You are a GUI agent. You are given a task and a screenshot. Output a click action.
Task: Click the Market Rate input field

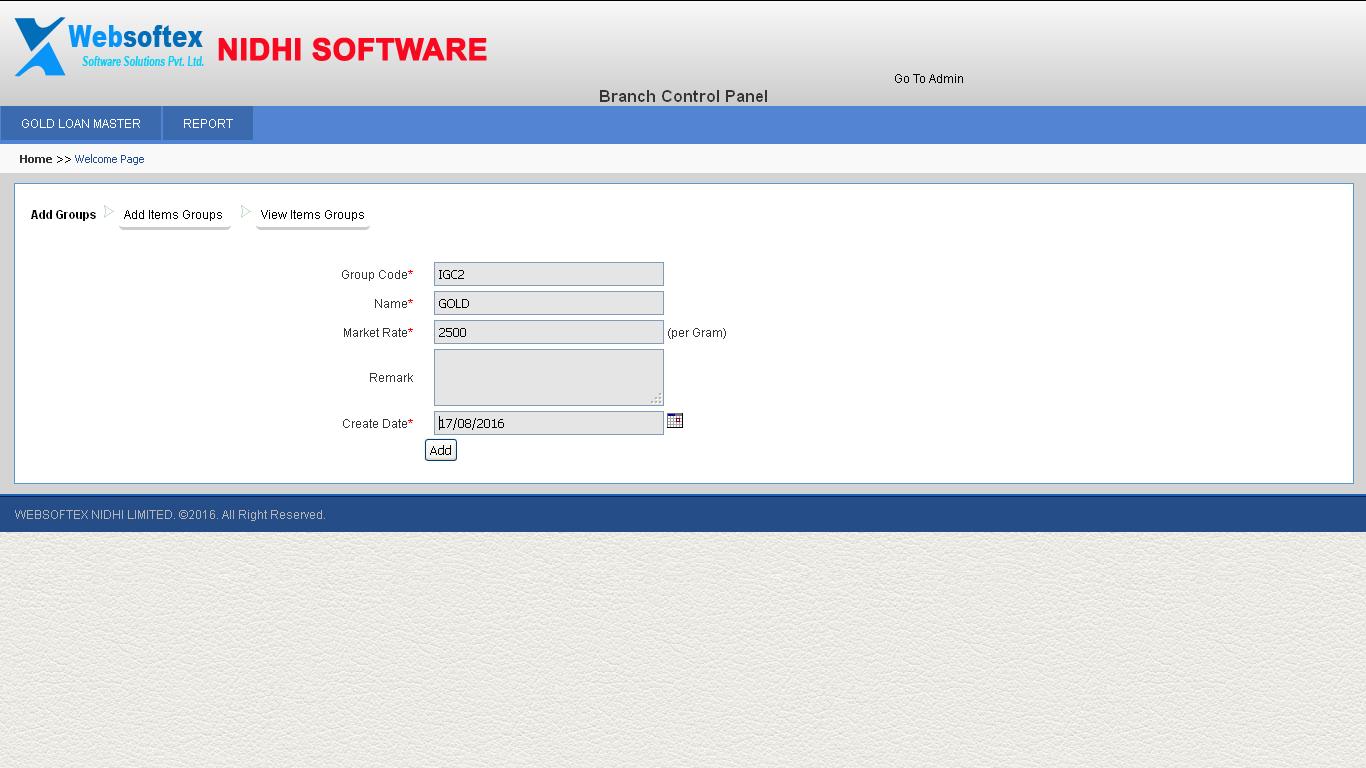(x=548, y=332)
